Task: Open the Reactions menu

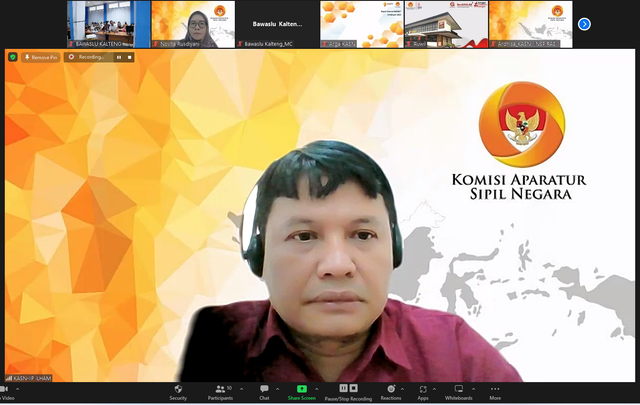Action: 391,392
